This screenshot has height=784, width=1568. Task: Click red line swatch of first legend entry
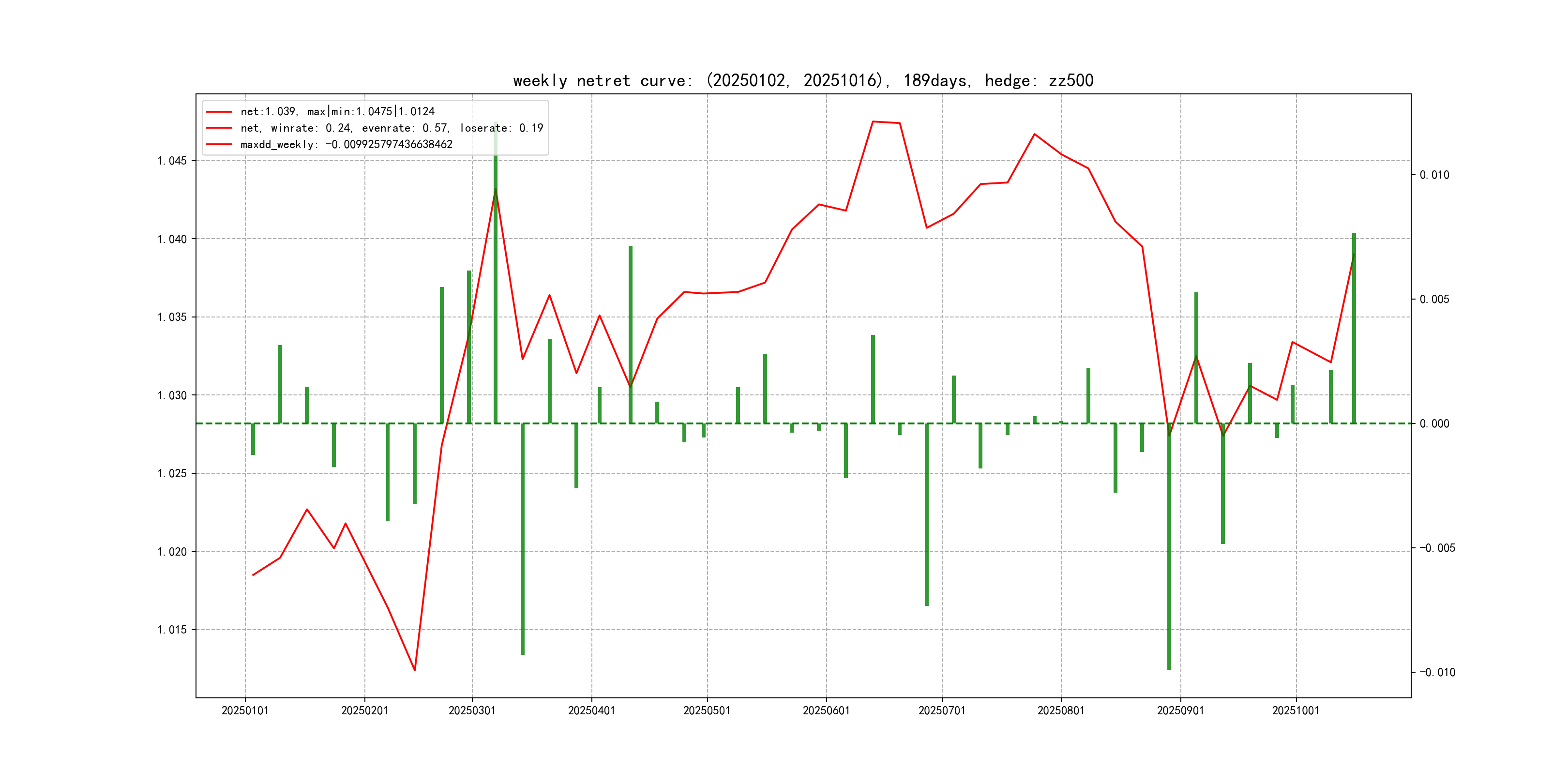[x=219, y=111]
